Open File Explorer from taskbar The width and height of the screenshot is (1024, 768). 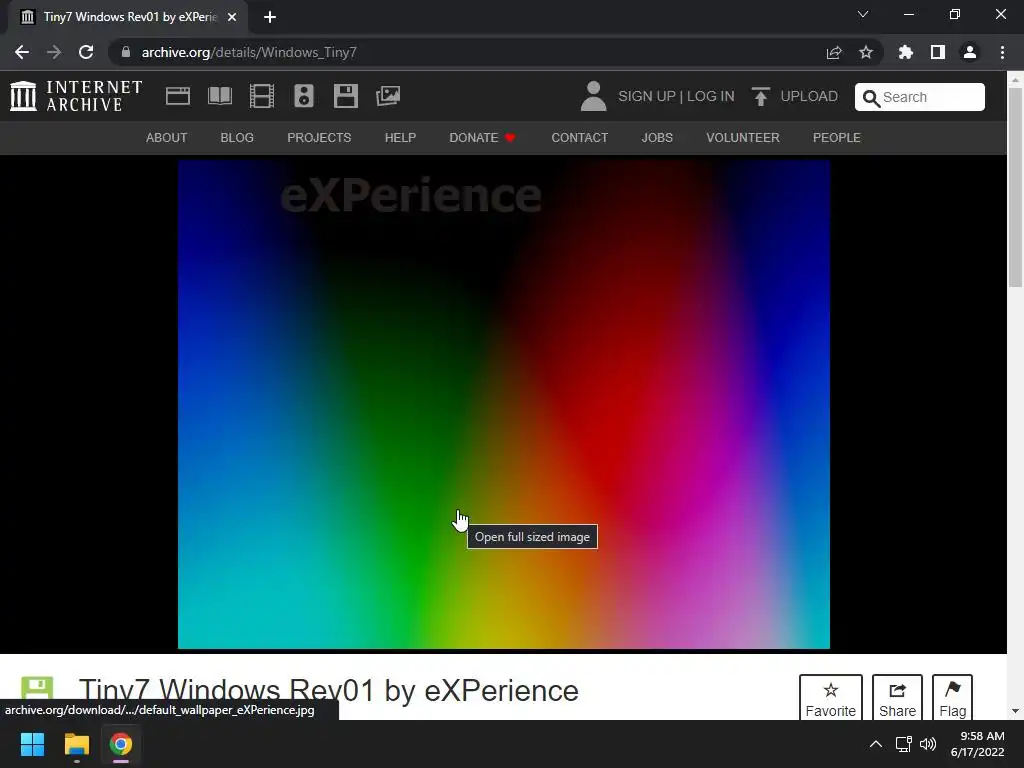(x=76, y=744)
